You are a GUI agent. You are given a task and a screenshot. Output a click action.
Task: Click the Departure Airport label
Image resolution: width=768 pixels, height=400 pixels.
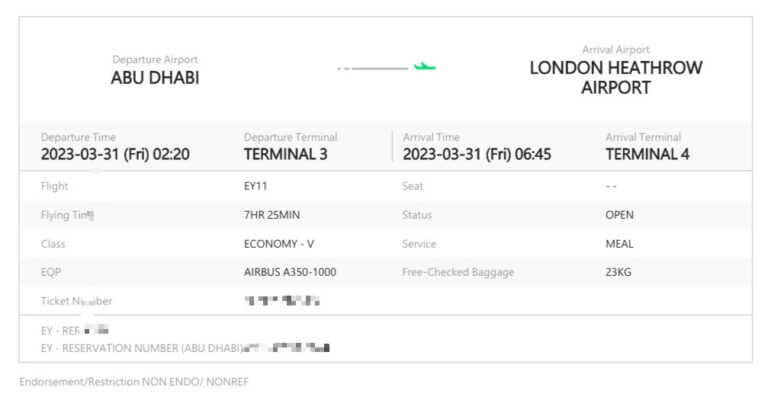point(155,59)
